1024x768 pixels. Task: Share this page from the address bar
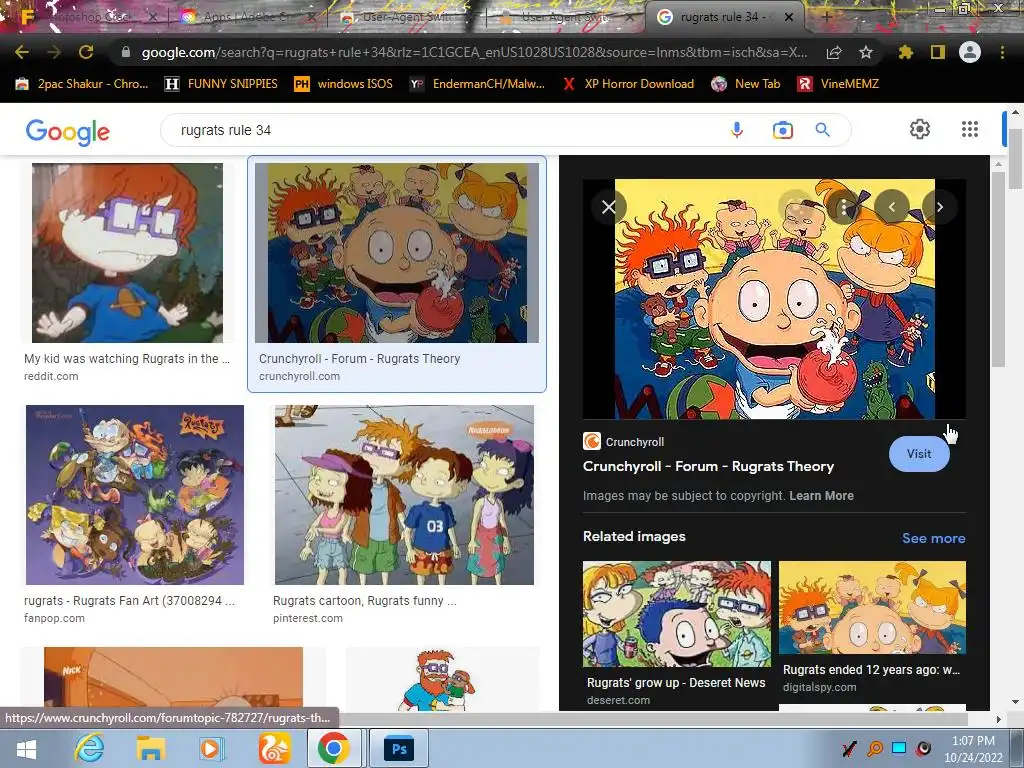(x=834, y=52)
